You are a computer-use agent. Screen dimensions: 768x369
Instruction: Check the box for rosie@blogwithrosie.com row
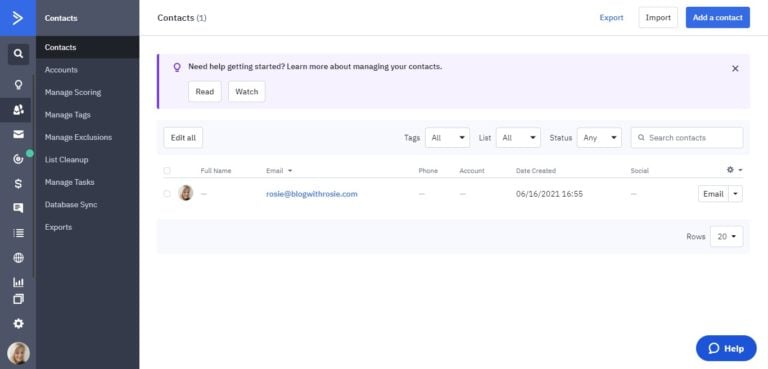coord(167,194)
